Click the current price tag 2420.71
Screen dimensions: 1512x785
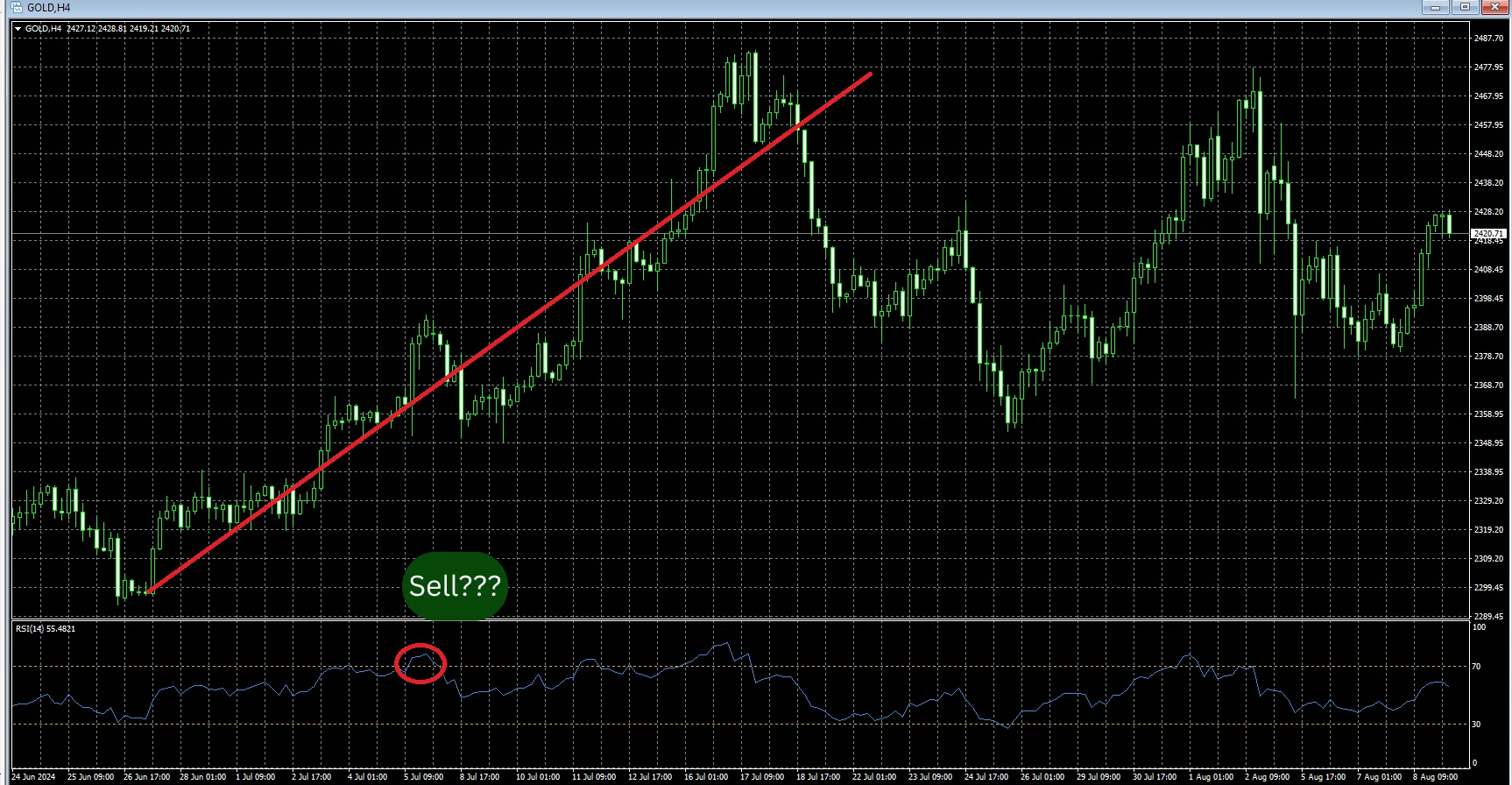(x=1488, y=234)
